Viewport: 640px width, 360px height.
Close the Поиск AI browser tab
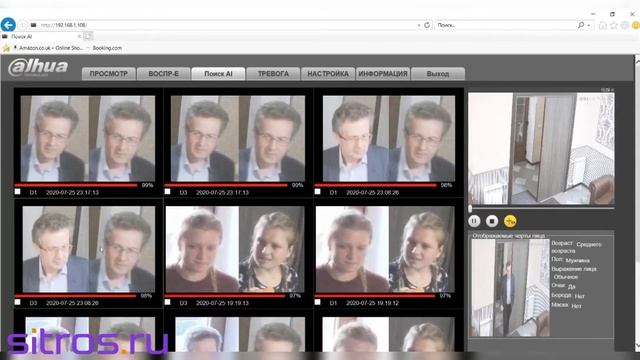point(79,36)
